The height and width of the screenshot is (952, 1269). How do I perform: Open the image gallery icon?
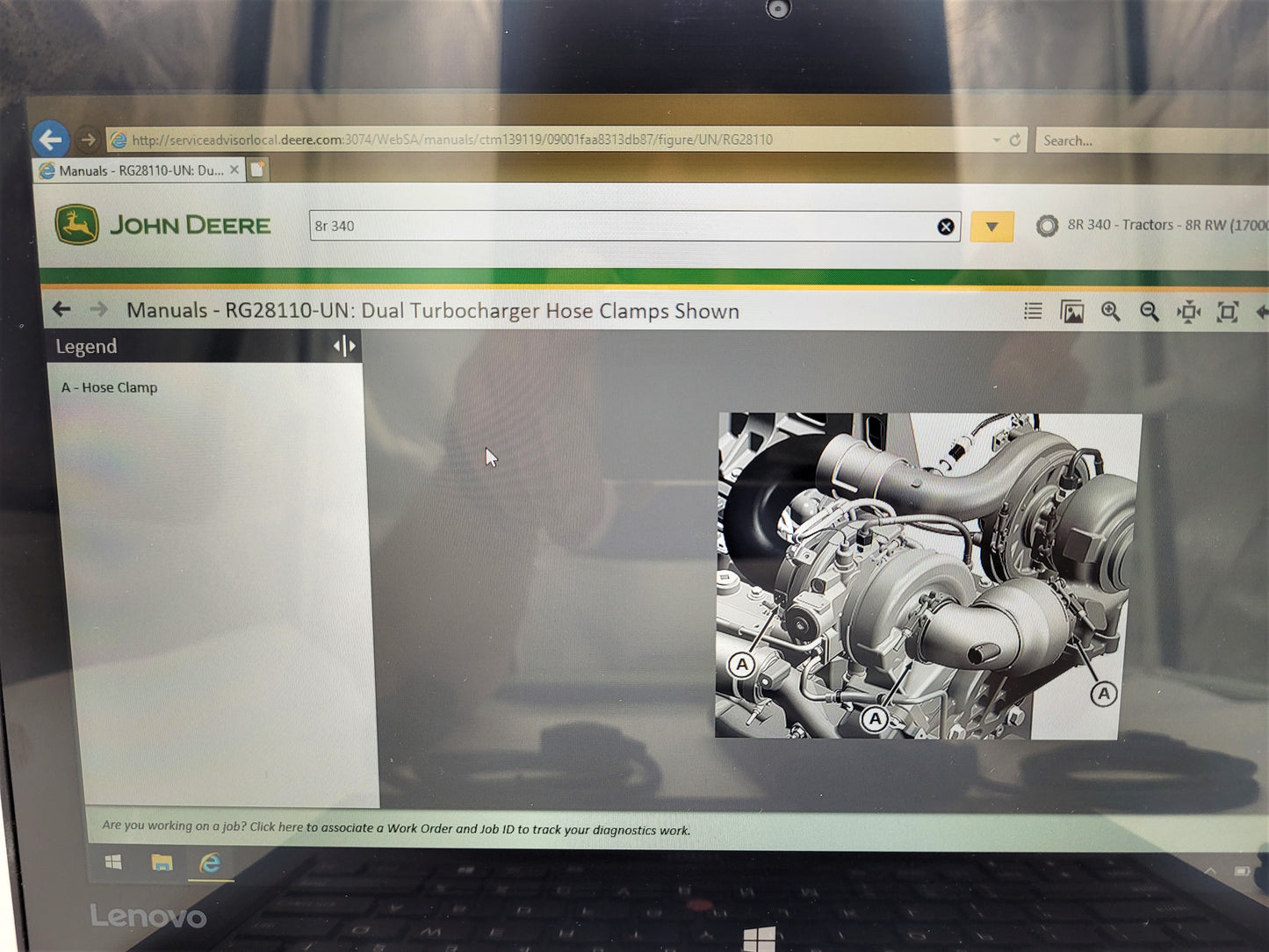pos(1071,312)
